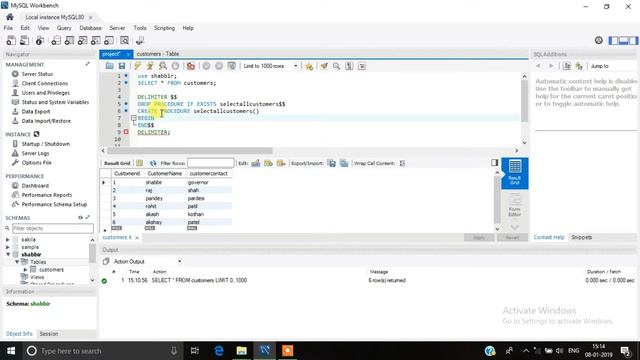Open Scripting menu

164,28
